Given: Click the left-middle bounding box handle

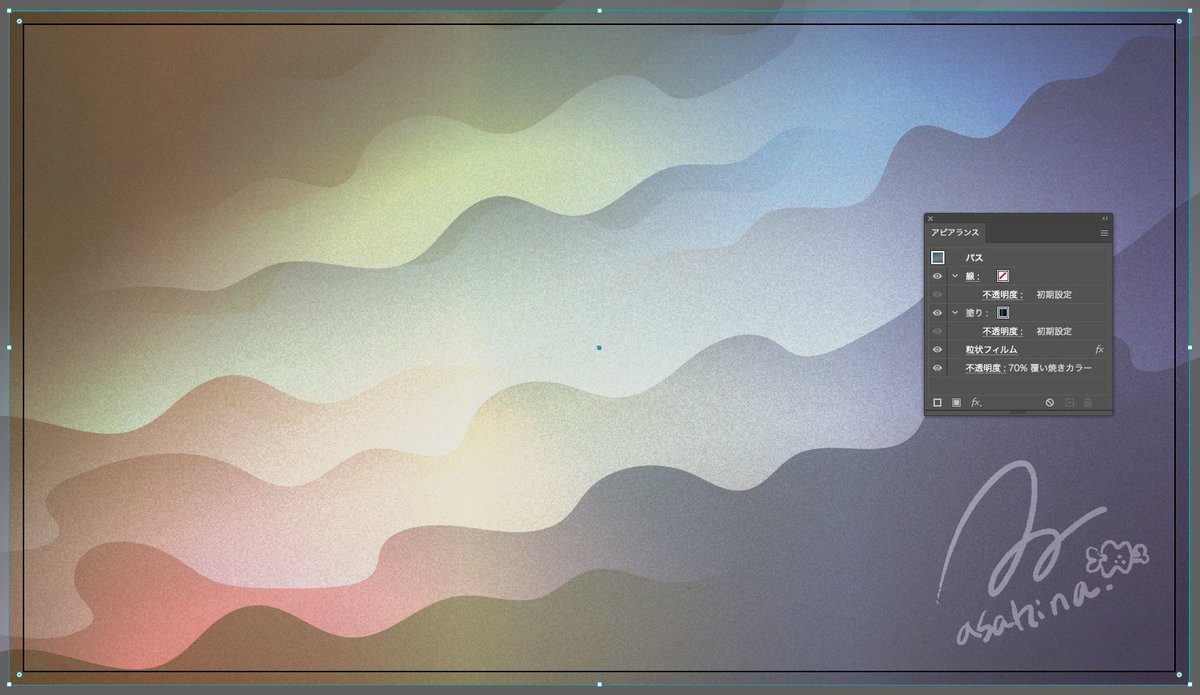Looking at the screenshot, I should [9, 348].
